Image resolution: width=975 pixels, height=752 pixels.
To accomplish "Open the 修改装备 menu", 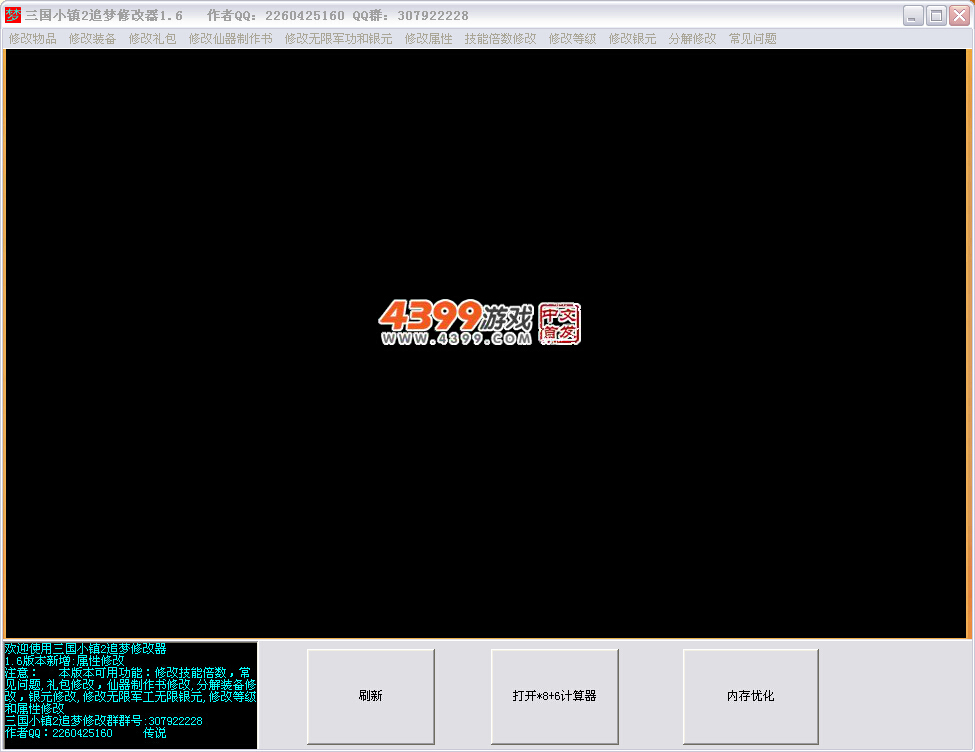I will pyautogui.click(x=92, y=39).
